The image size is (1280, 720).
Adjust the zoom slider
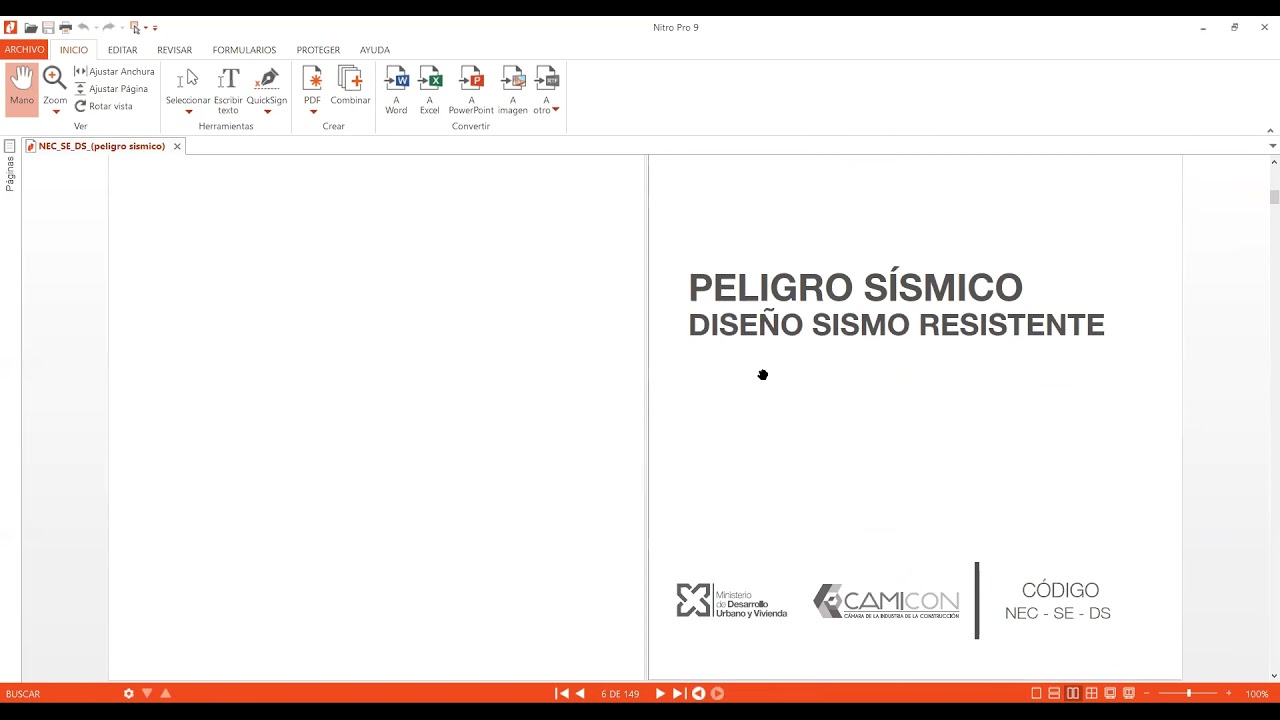coord(1188,693)
